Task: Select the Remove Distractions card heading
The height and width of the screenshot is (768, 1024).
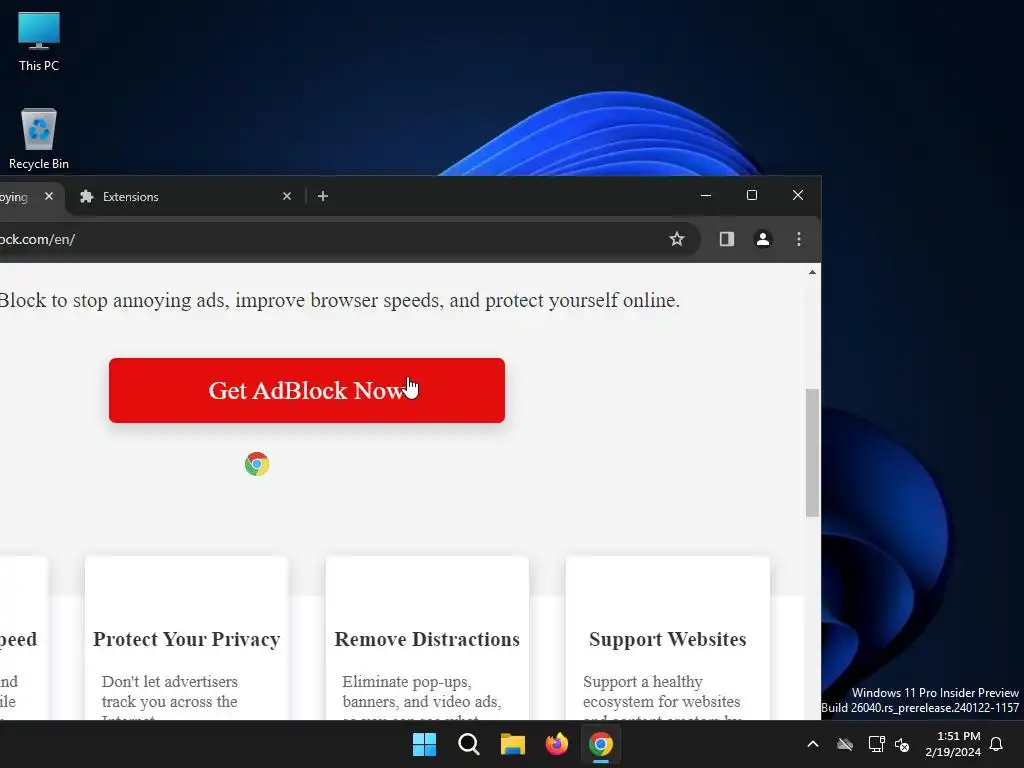Action: 427,639
